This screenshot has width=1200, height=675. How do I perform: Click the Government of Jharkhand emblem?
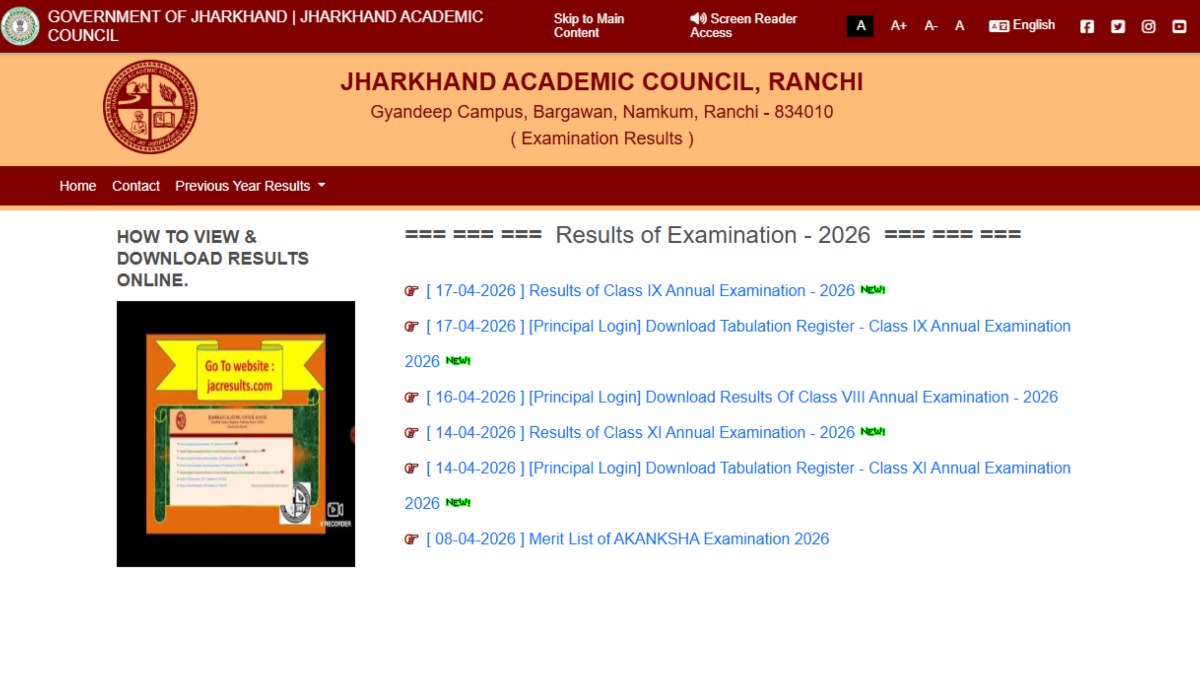pos(20,26)
